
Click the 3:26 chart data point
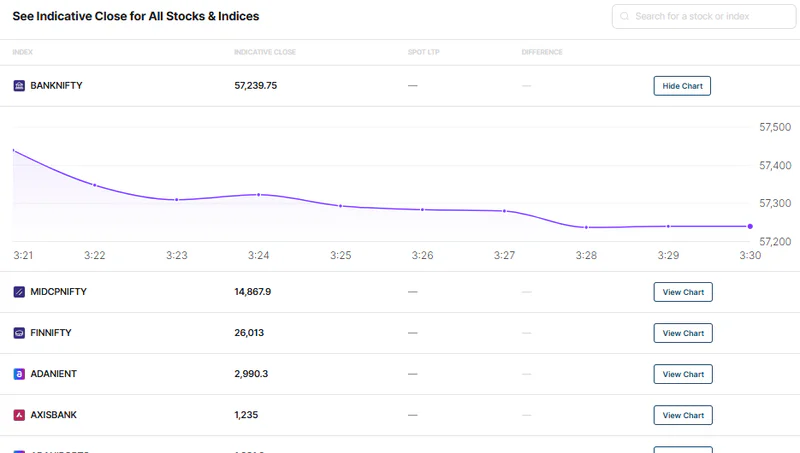click(422, 209)
